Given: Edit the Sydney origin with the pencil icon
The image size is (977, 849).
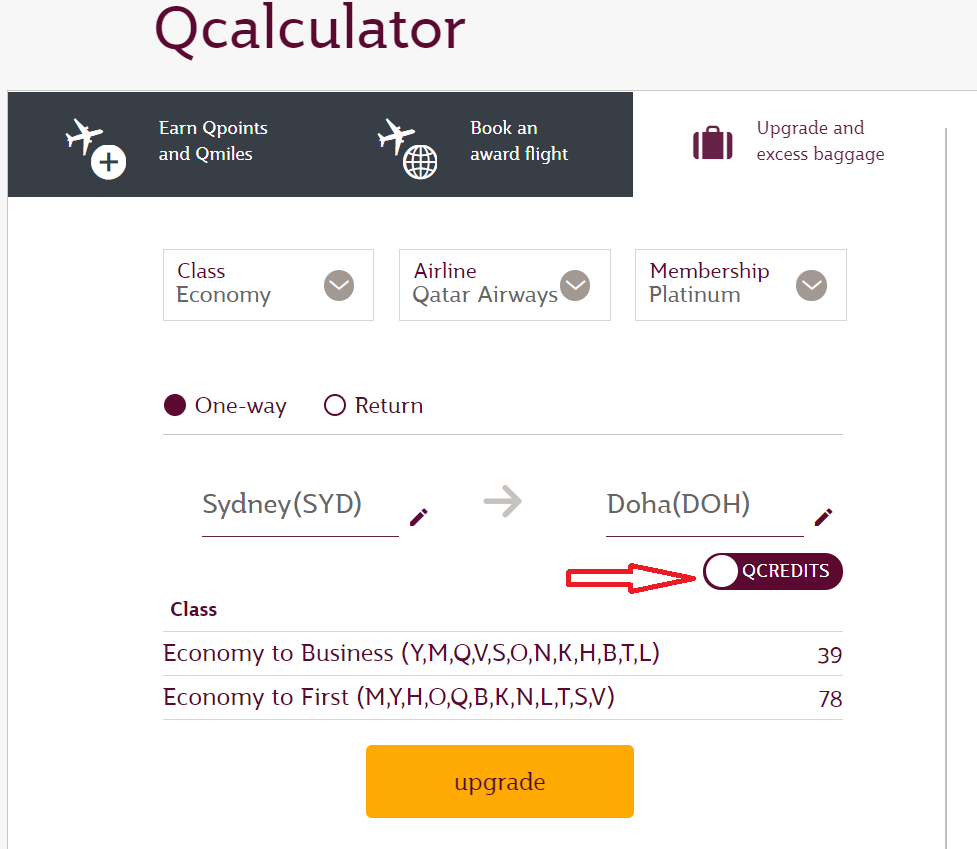Looking at the screenshot, I should click(x=419, y=517).
